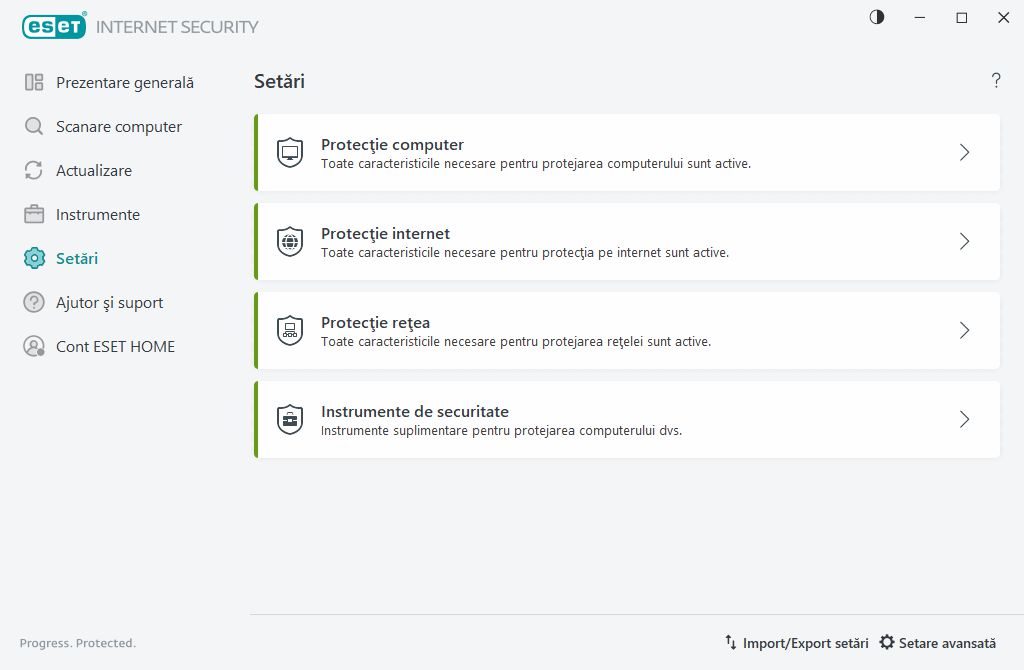Viewport: 1024px width, 670px height.
Task: Expand the Instrumente de securitate card chevron
Action: (x=963, y=419)
